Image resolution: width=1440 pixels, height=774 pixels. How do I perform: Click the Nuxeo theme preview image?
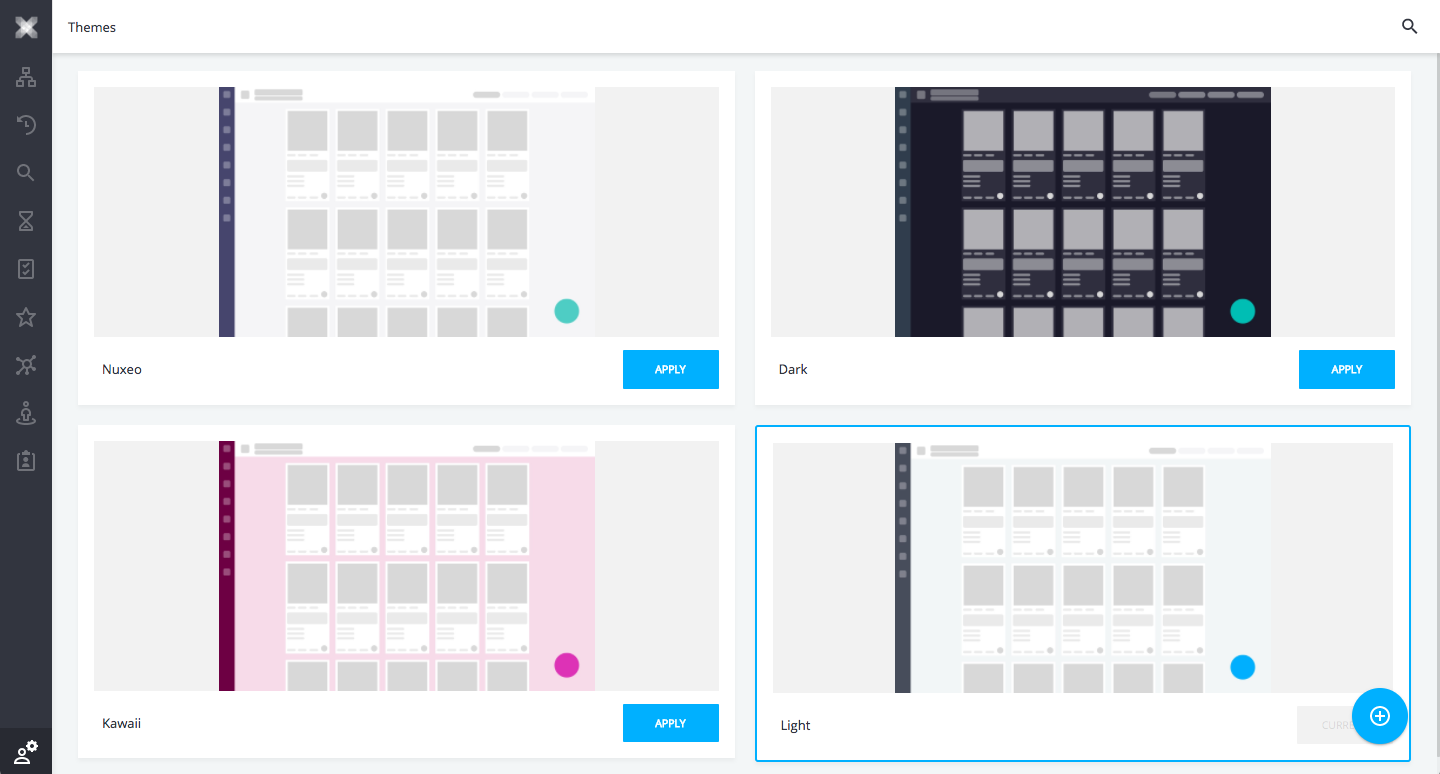point(406,212)
